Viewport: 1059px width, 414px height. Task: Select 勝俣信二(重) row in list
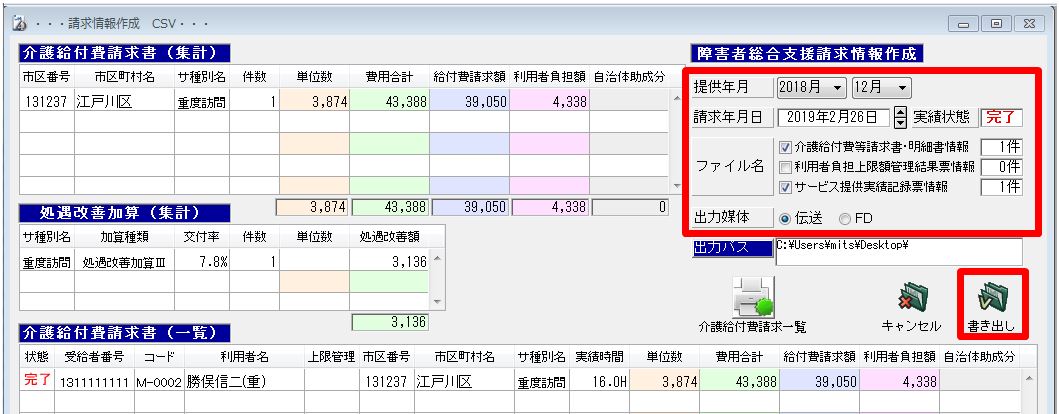(231, 381)
